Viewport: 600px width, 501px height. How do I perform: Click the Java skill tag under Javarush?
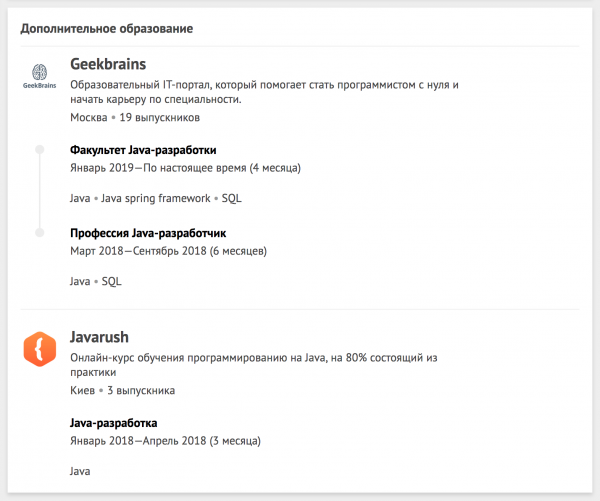coord(80,470)
